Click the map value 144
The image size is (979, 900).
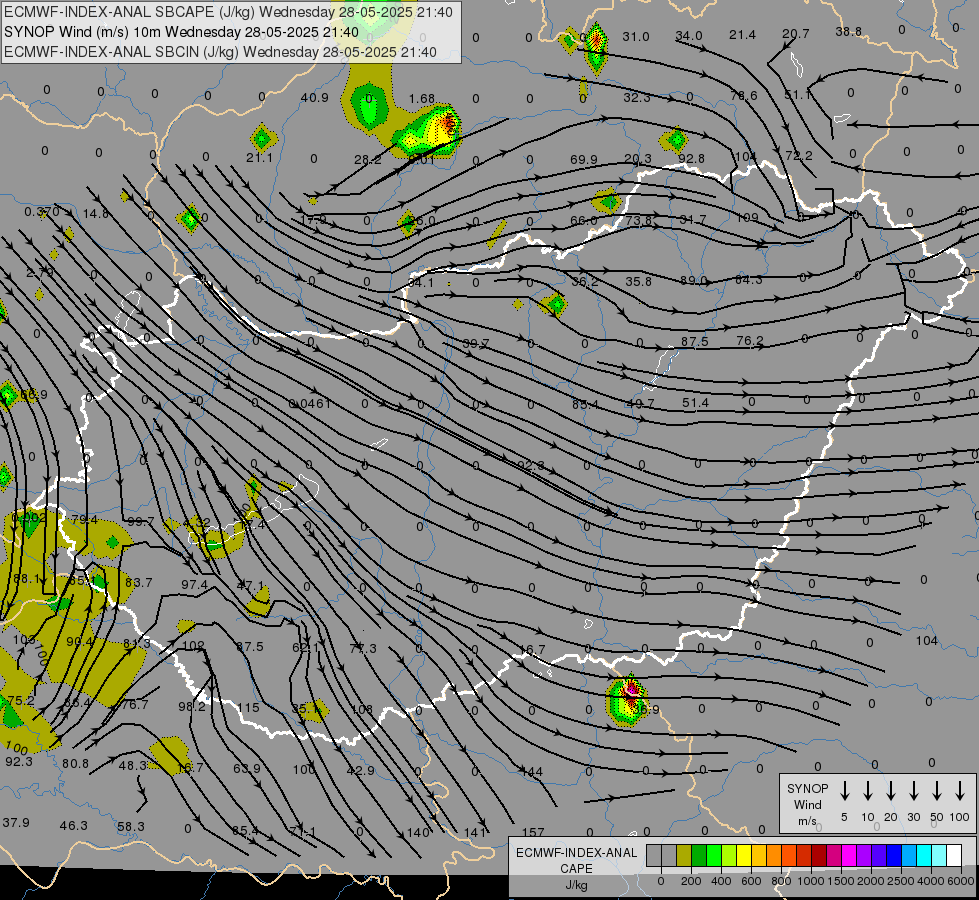pos(531,772)
